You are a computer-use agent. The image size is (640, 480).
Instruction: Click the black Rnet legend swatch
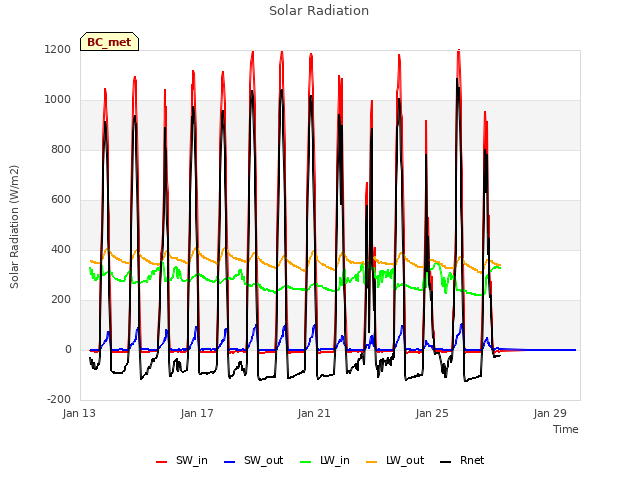coord(446,462)
